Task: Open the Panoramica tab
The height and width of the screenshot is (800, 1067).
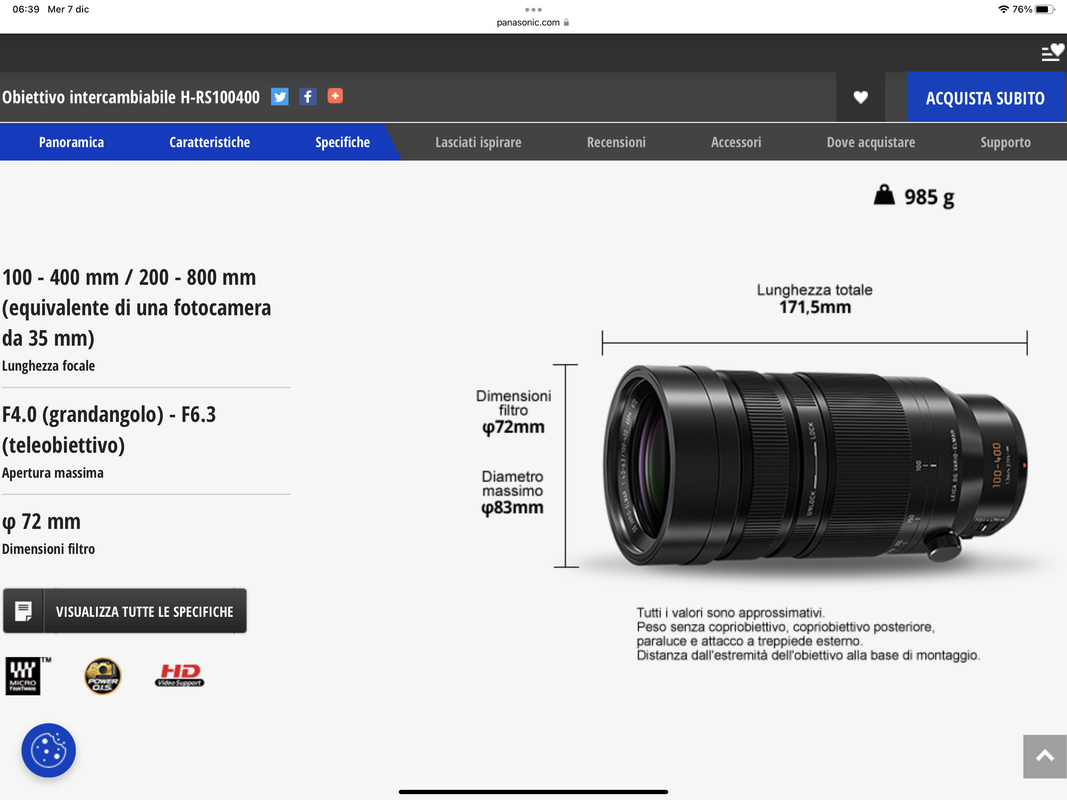Action: point(71,142)
